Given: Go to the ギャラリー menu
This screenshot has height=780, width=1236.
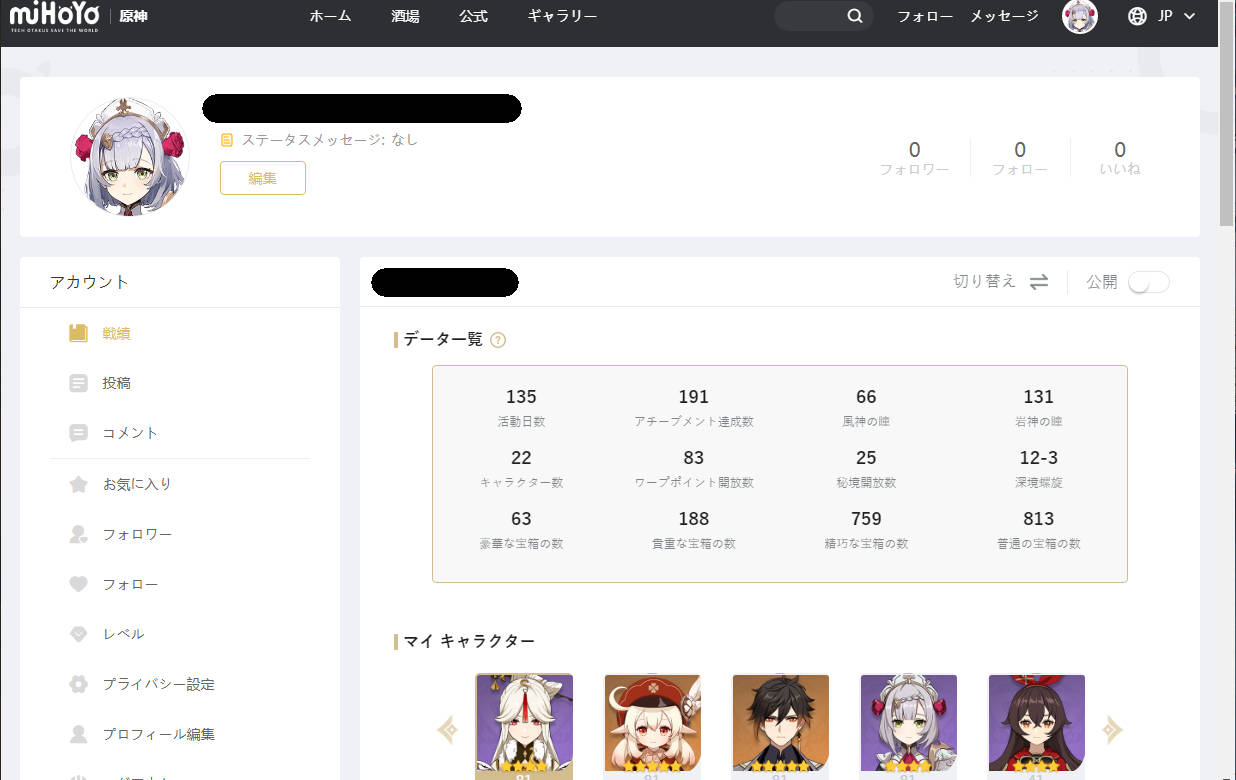Looking at the screenshot, I should [x=562, y=16].
